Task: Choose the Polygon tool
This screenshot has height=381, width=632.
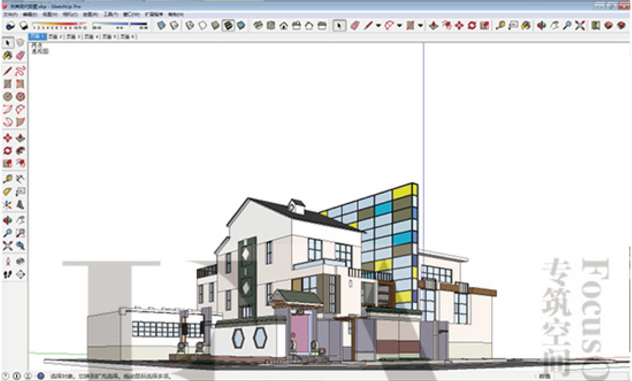Action: (x=20, y=97)
